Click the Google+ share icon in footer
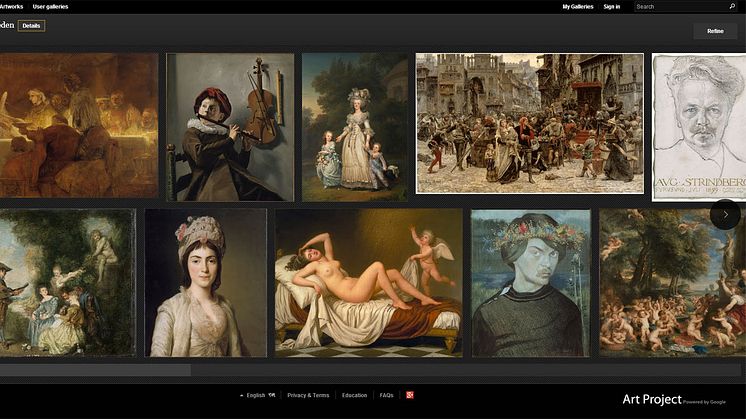The image size is (746, 419). pos(410,395)
